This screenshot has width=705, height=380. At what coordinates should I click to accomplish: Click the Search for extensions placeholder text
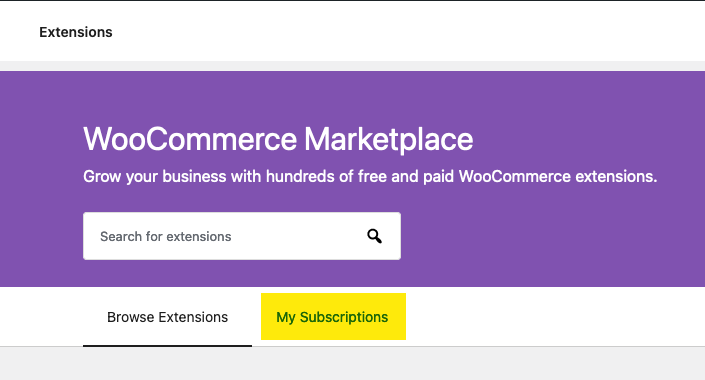165,237
